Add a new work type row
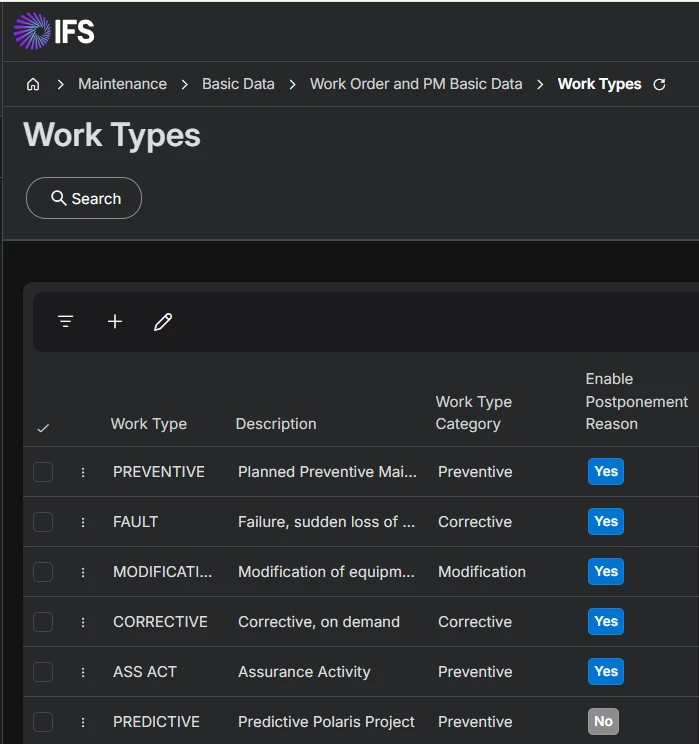Screen dimensions: 699x744 (115, 321)
